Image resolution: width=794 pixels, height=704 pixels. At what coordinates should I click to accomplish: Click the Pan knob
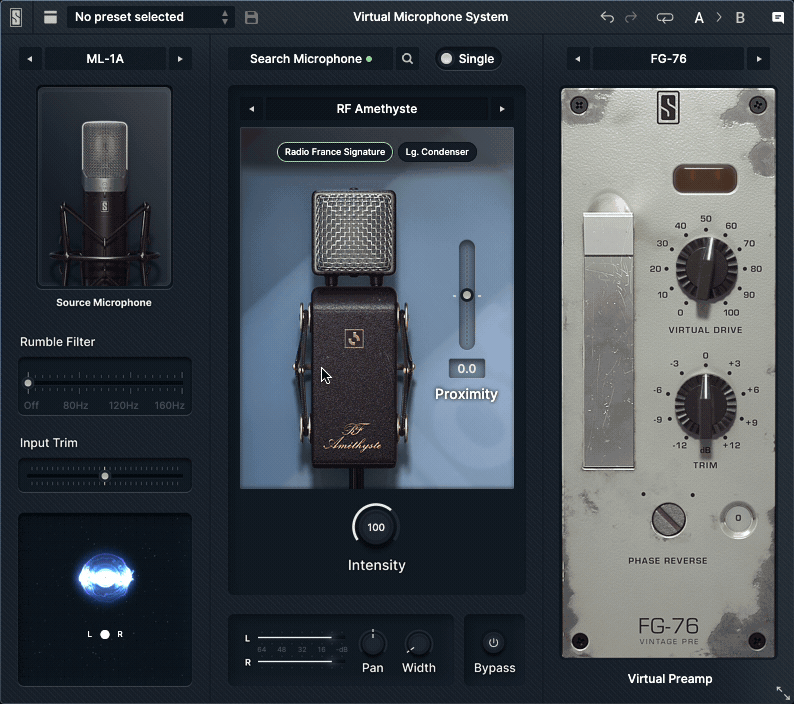[x=373, y=644]
